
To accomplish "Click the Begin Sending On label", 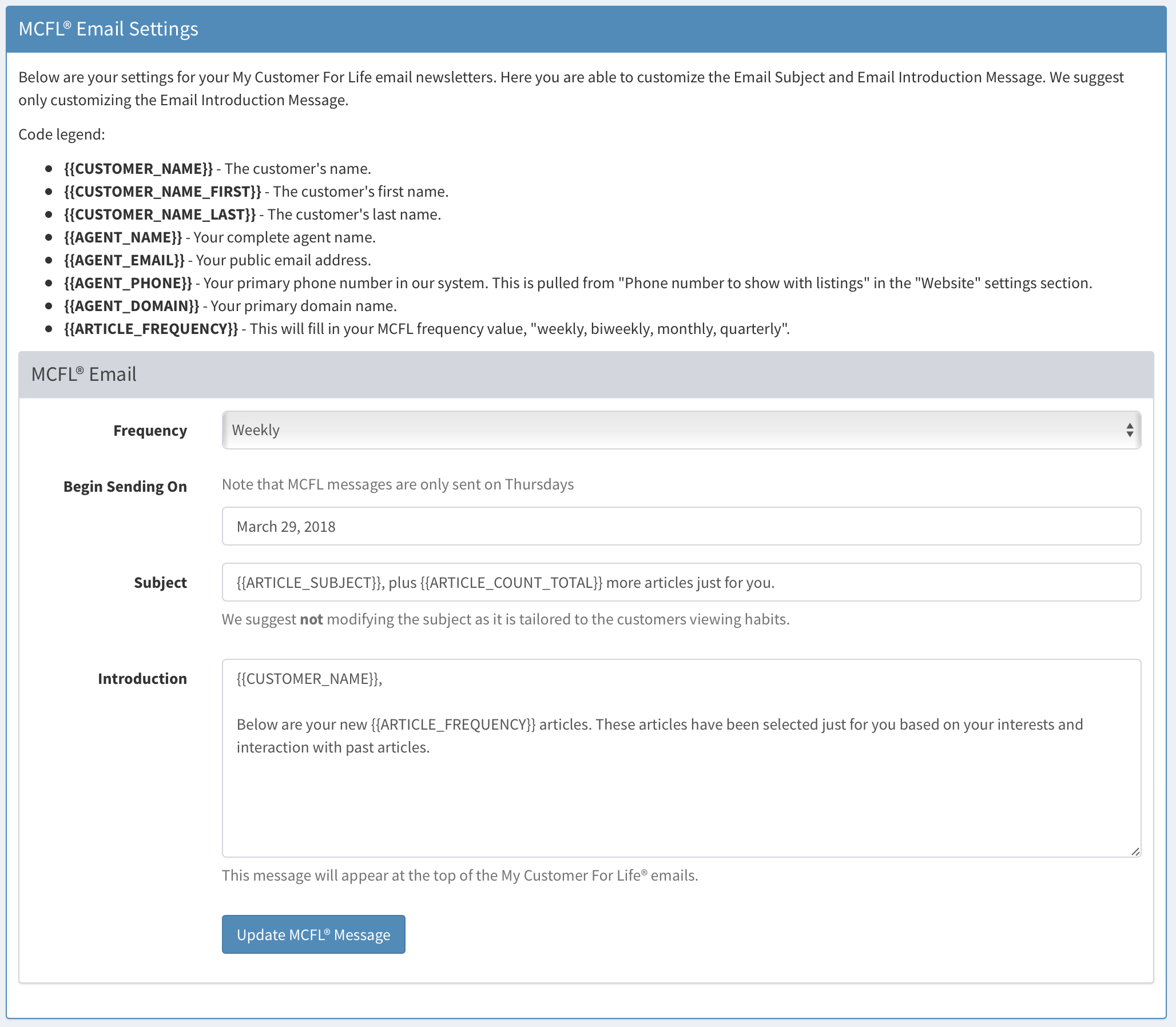I will coord(125,487).
